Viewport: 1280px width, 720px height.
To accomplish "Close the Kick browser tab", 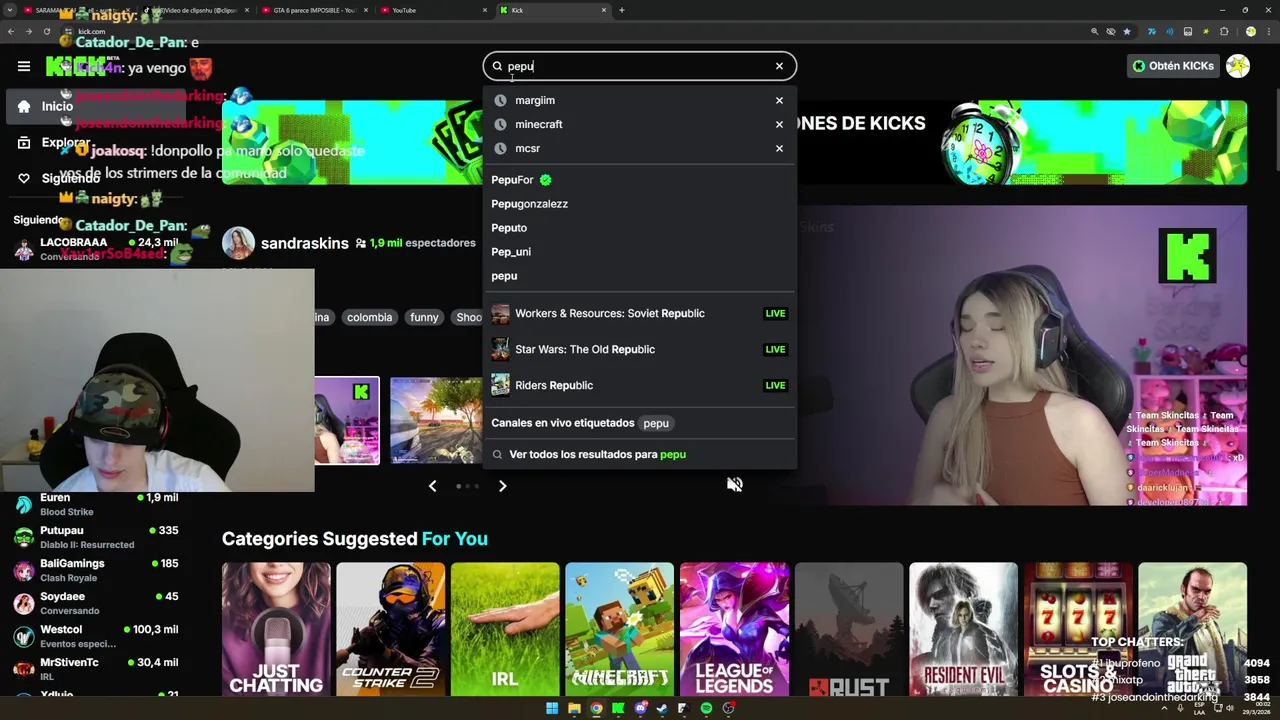I will click(603, 10).
